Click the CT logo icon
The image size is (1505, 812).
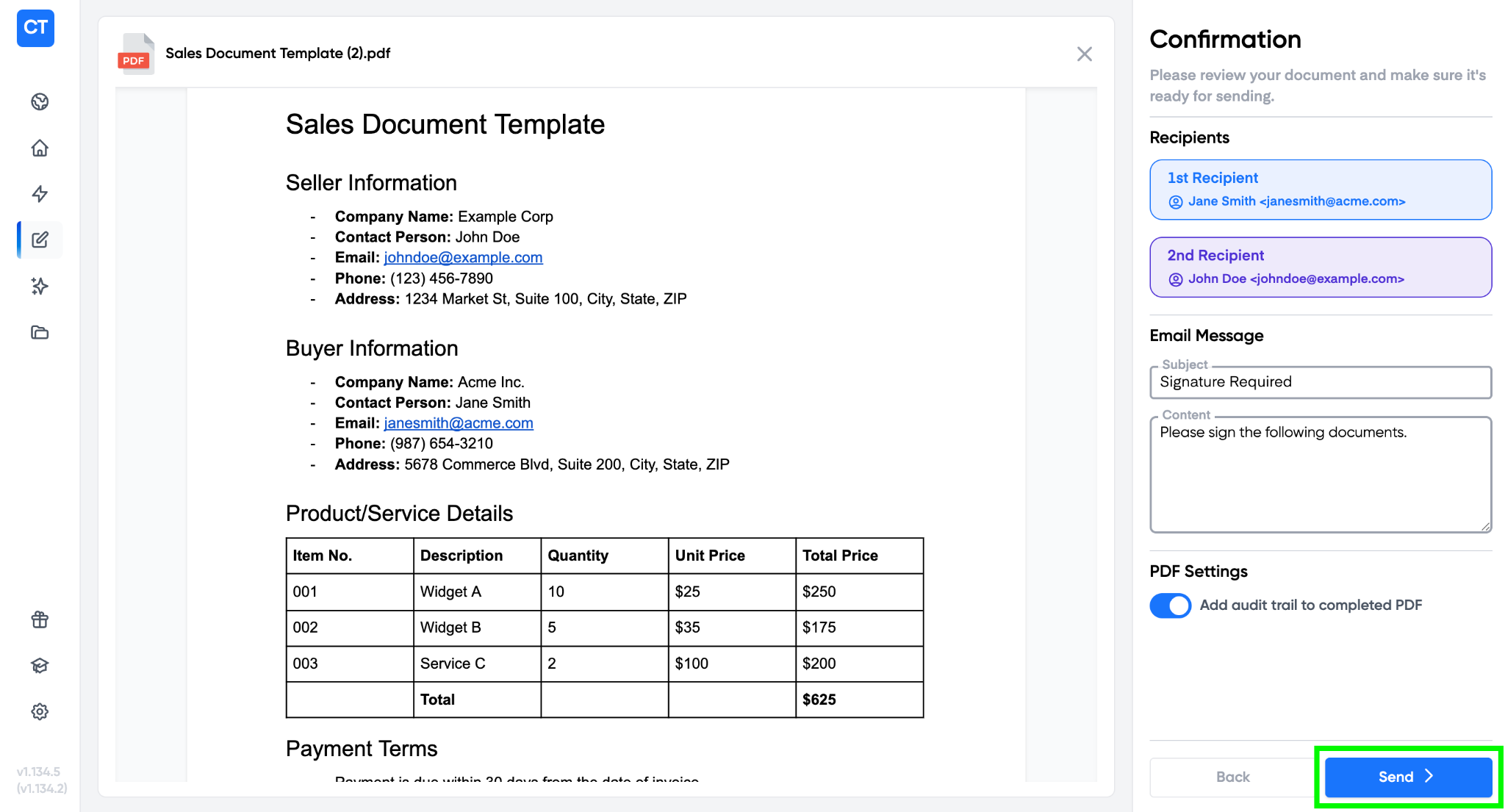35,28
